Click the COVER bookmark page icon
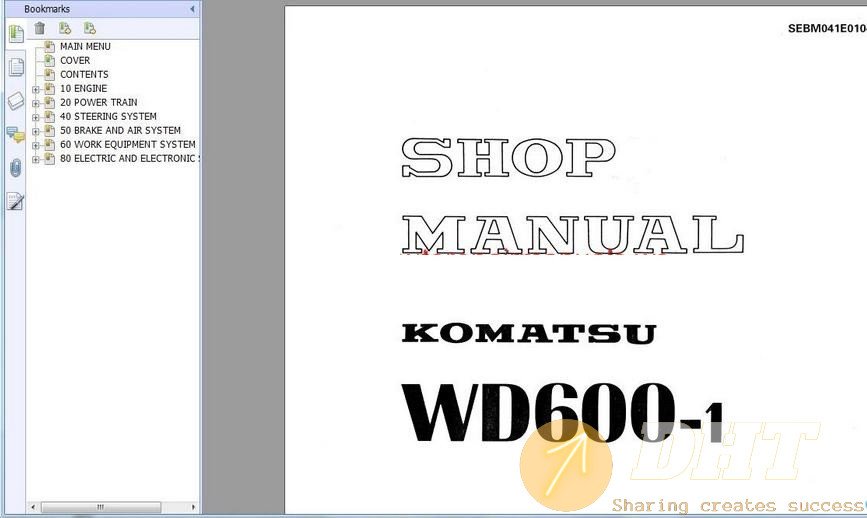This screenshot has height=518, width=867. [x=49, y=60]
